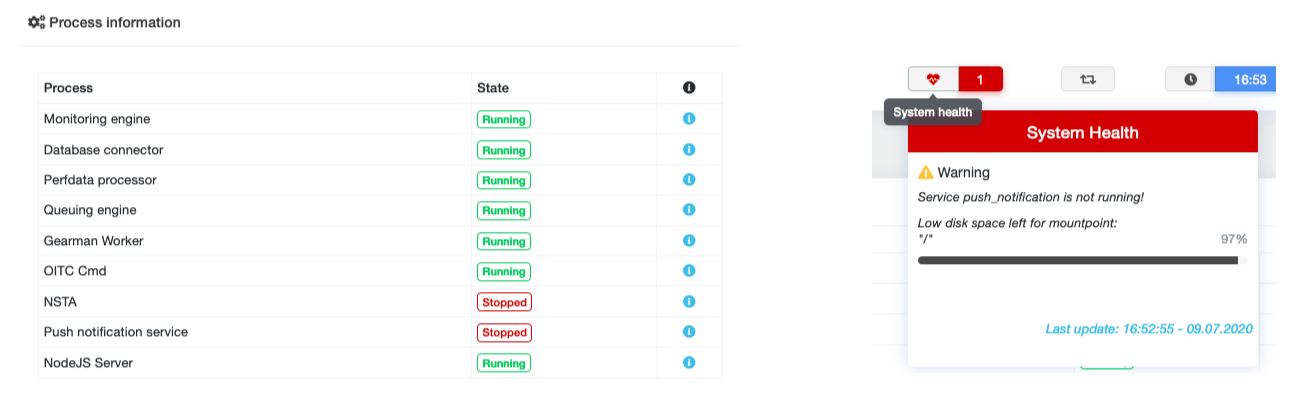Click info icon for NodeJS Server
This screenshot has height=402, width=1301.
click(x=688, y=362)
